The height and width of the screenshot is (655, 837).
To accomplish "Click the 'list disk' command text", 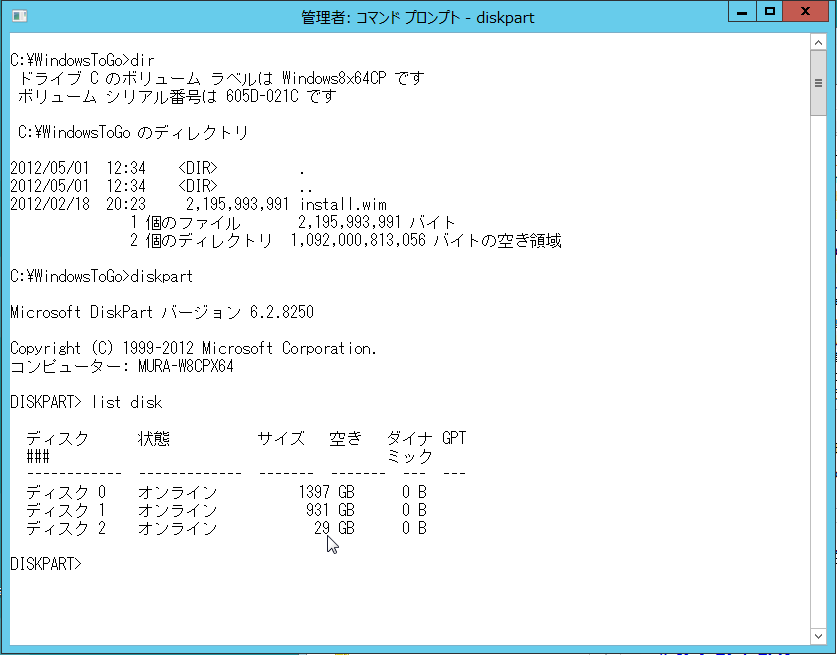I will click(127, 402).
